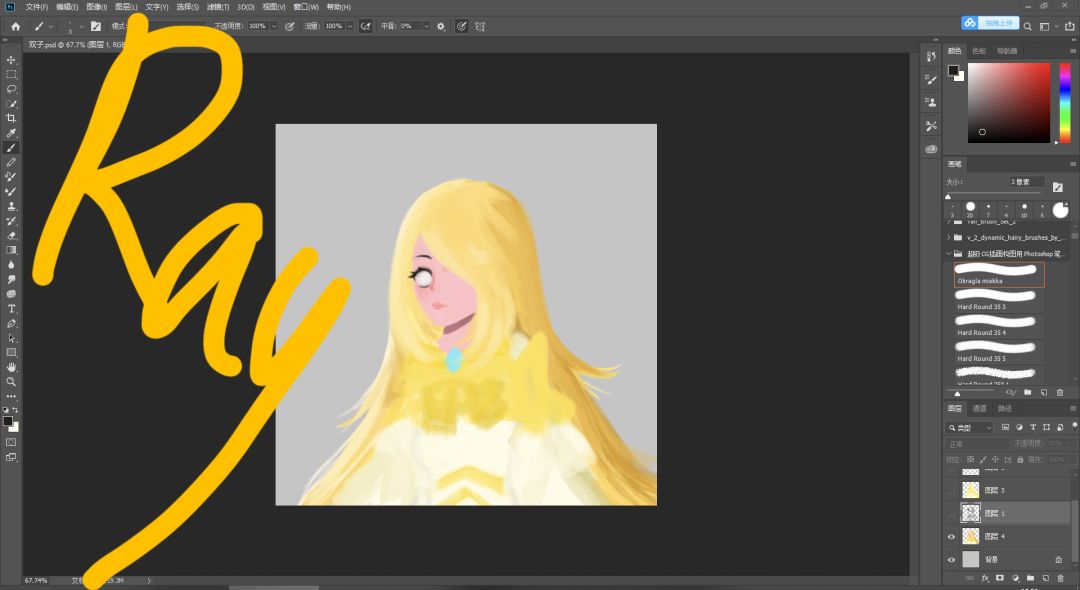Select the Okragla miekka brush preset

(999, 274)
